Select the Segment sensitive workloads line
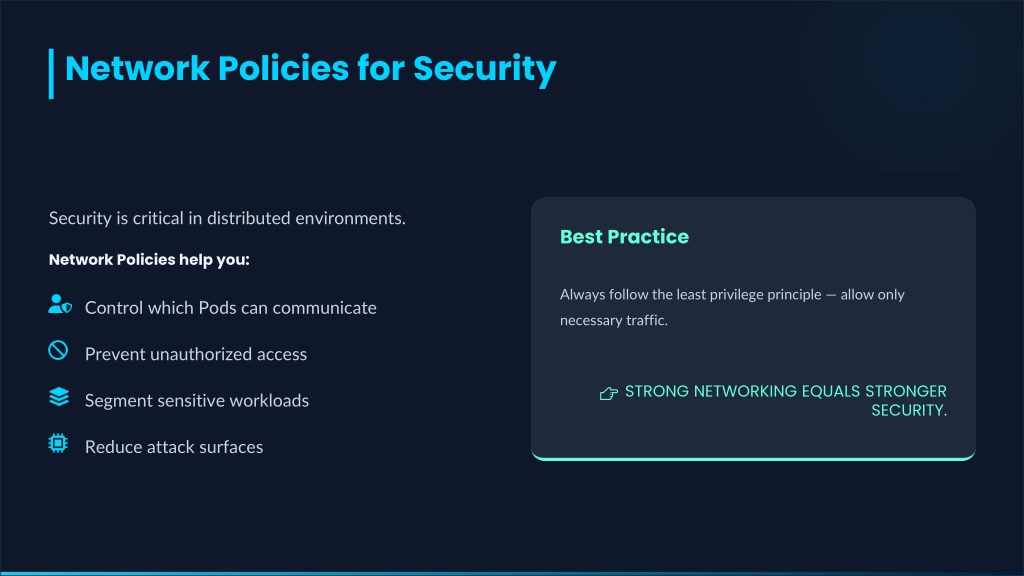This screenshot has height=576, width=1024. point(197,400)
